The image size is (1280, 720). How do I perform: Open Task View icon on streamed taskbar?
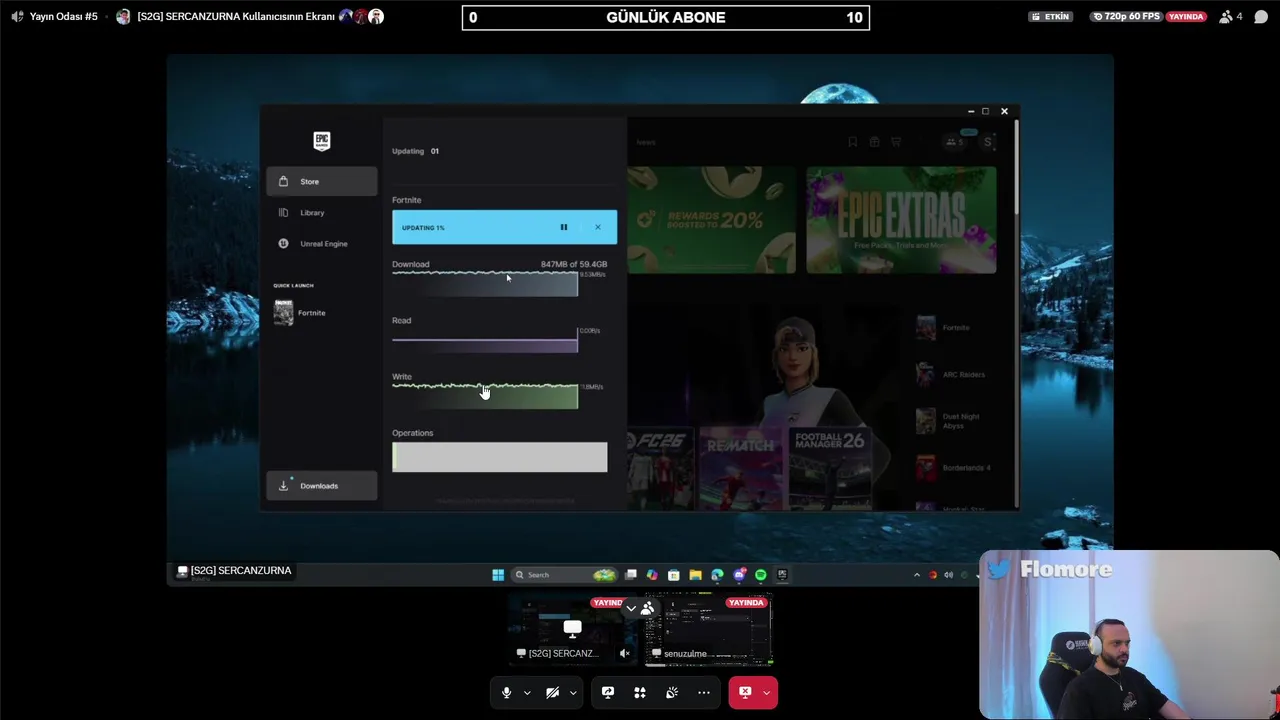(631, 575)
